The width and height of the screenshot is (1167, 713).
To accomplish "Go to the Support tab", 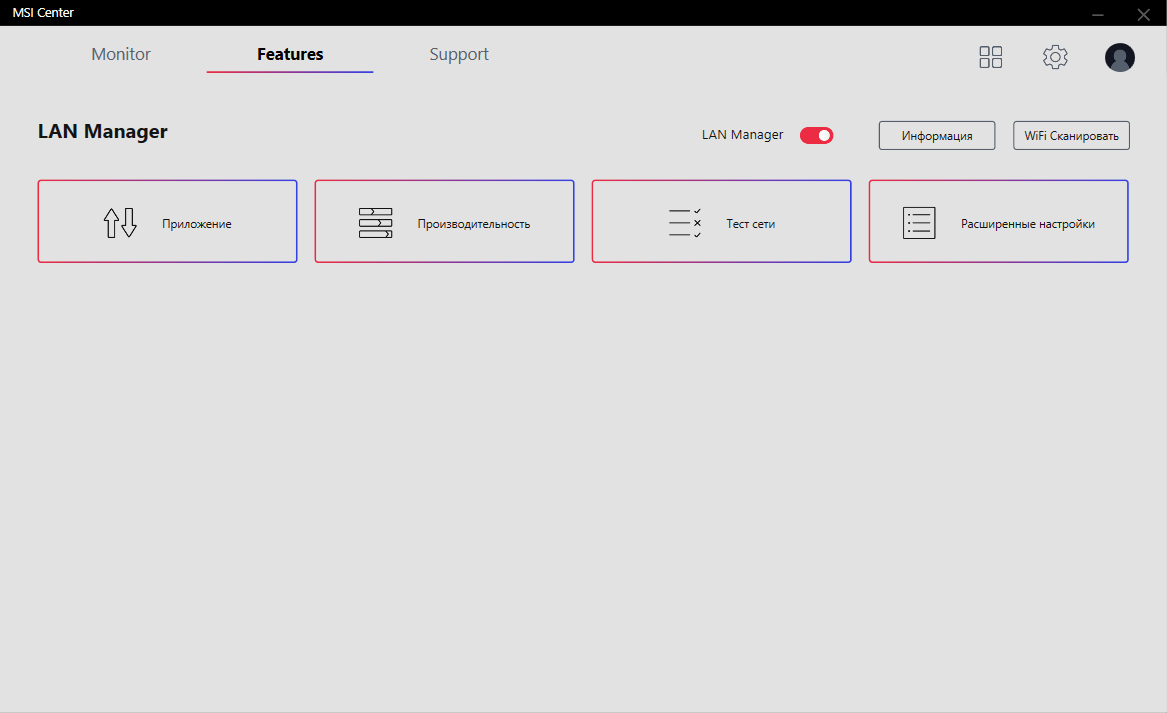I will (459, 54).
